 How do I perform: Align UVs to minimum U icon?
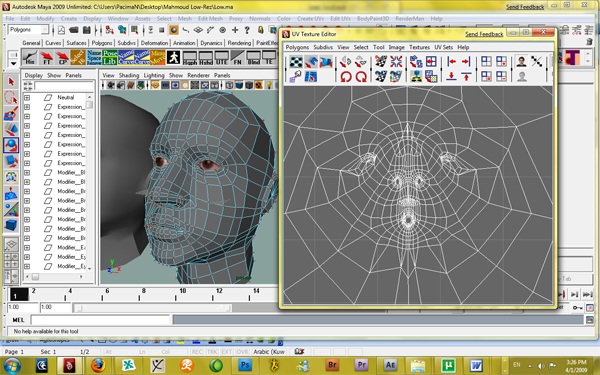pyautogui.click(x=452, y=62)
